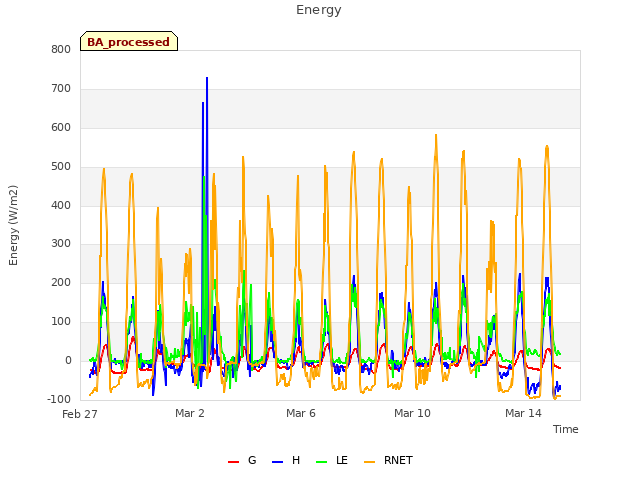Toggle the G series legend entry
The height and width of the screenshot is (480, 640).
click(242, 460)
